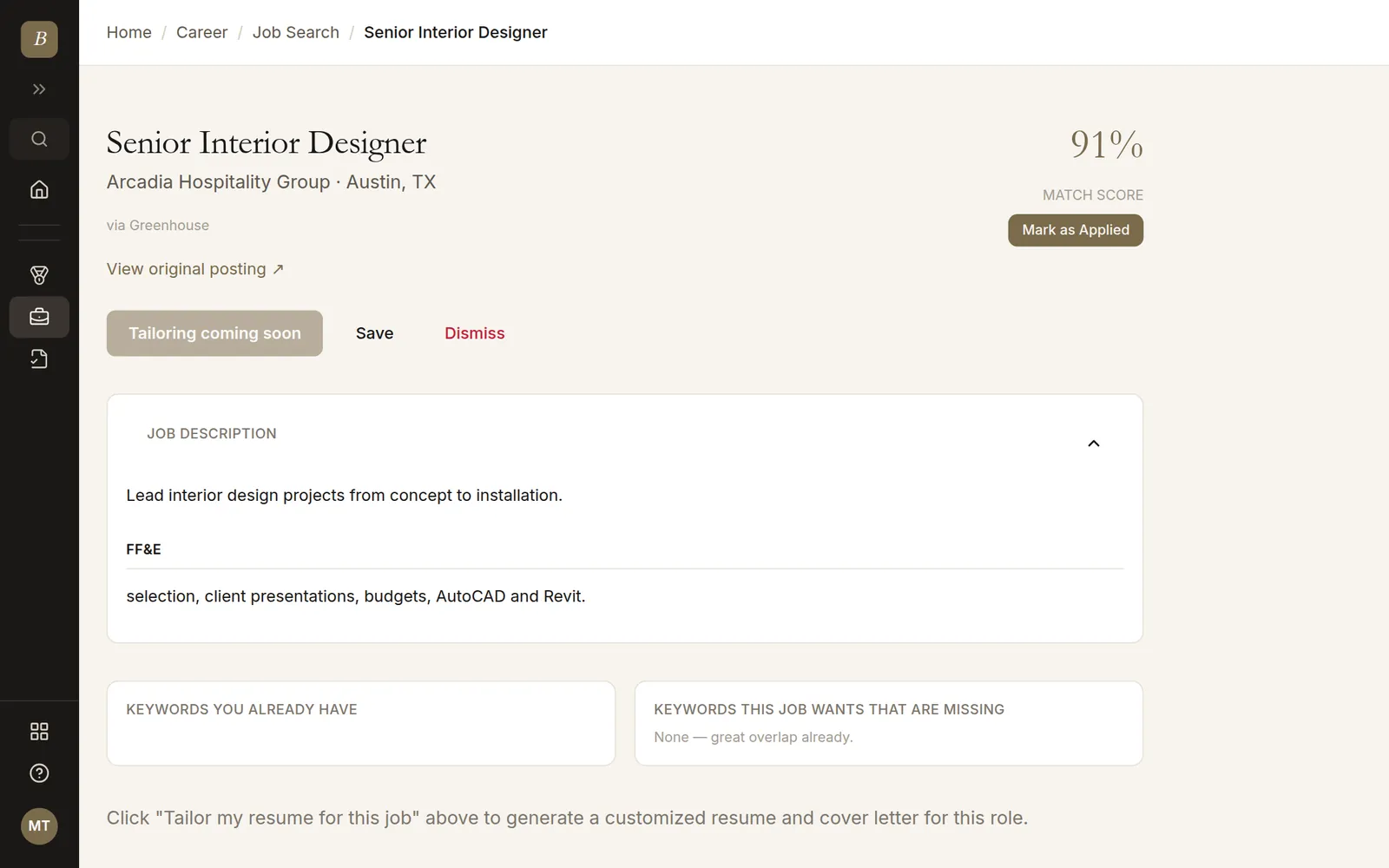Image resolution: width=1389 pixels, height=868 pixels.
Task: Navigate to Career breadcrumb
Action: (201, 32)
